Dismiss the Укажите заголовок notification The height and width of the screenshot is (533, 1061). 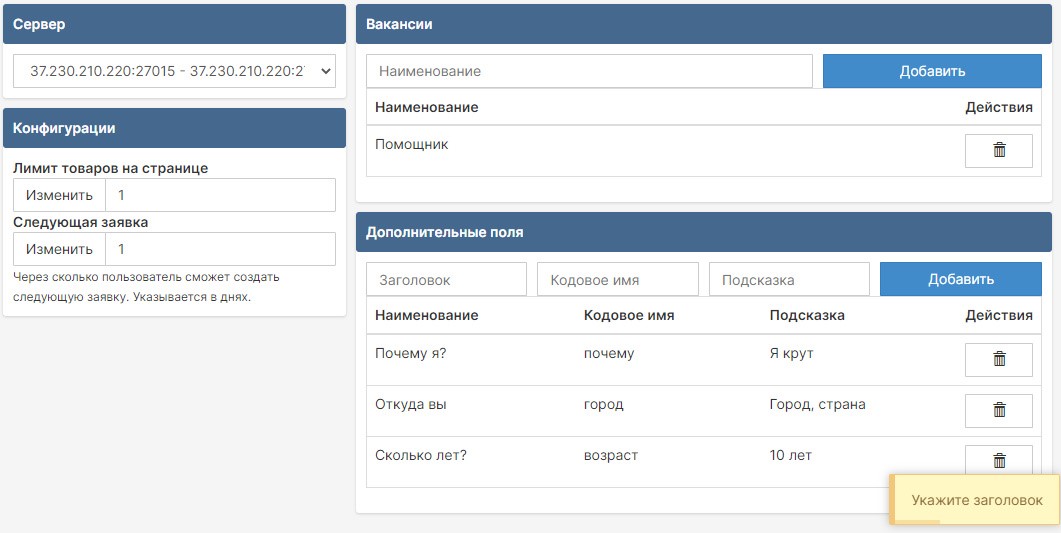[975, 500]
